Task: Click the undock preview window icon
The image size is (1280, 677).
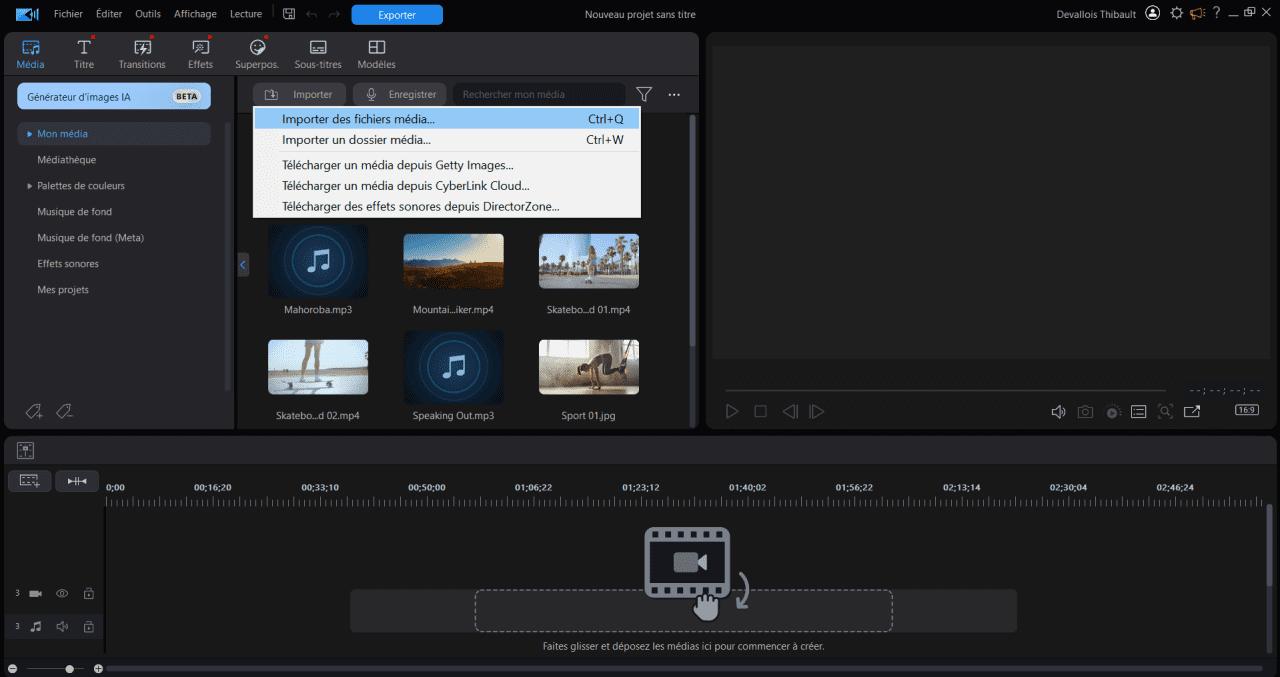Action: [1192, 411]
